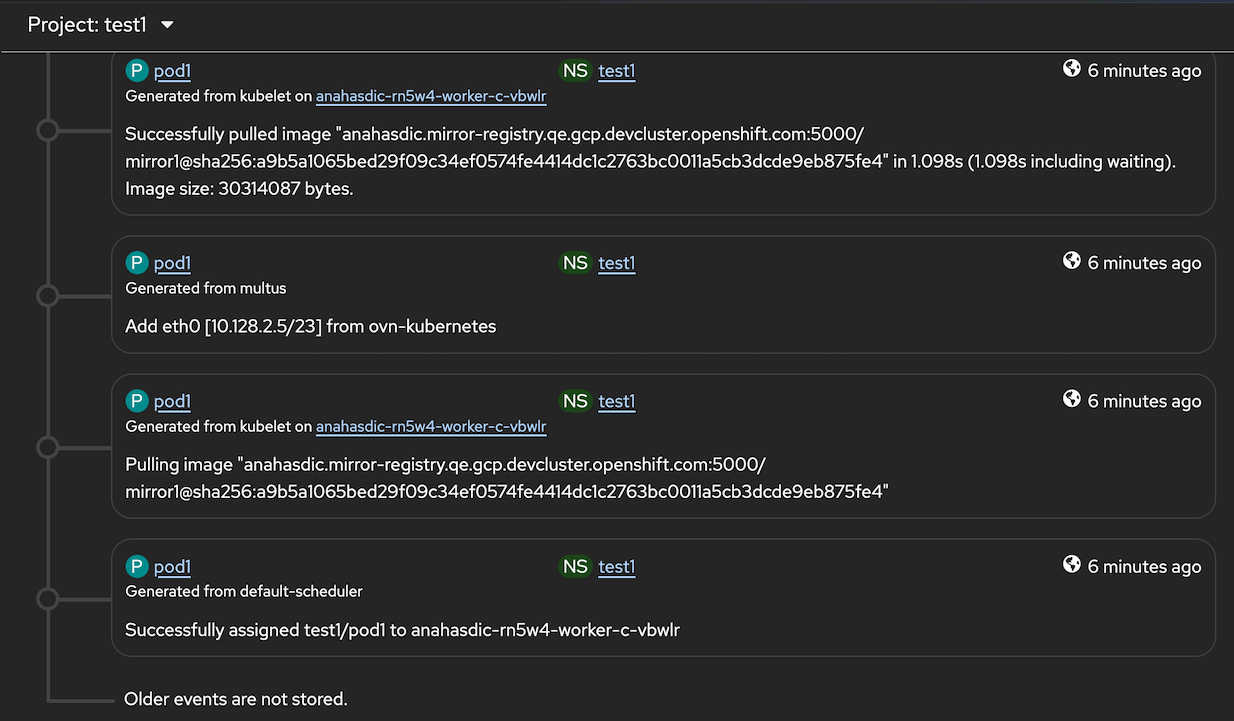Viewport: 1234px width, 721px height.
Task: Open the pod1 link in the multus event
Action: click(x=172, y=263)
